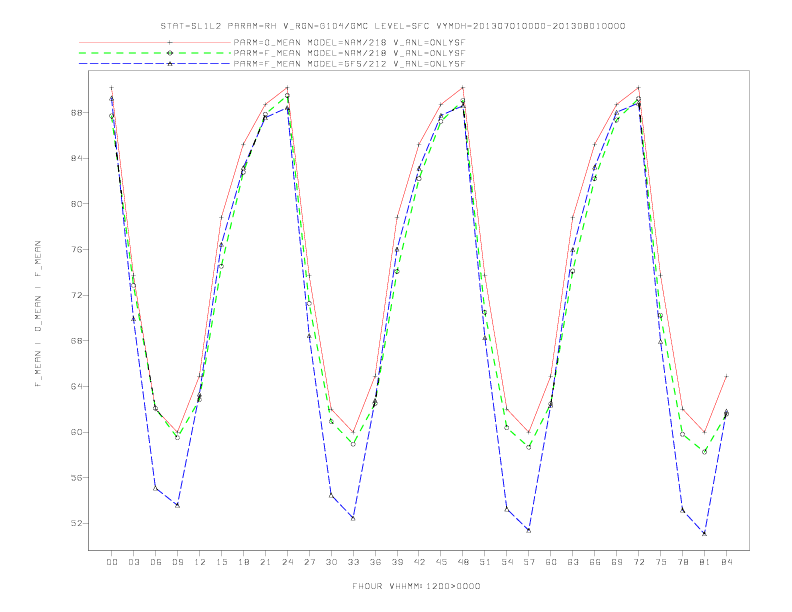792x612 pixels.
Task: Click green circle data point above hour 57
Action: (x=529, y=447)
